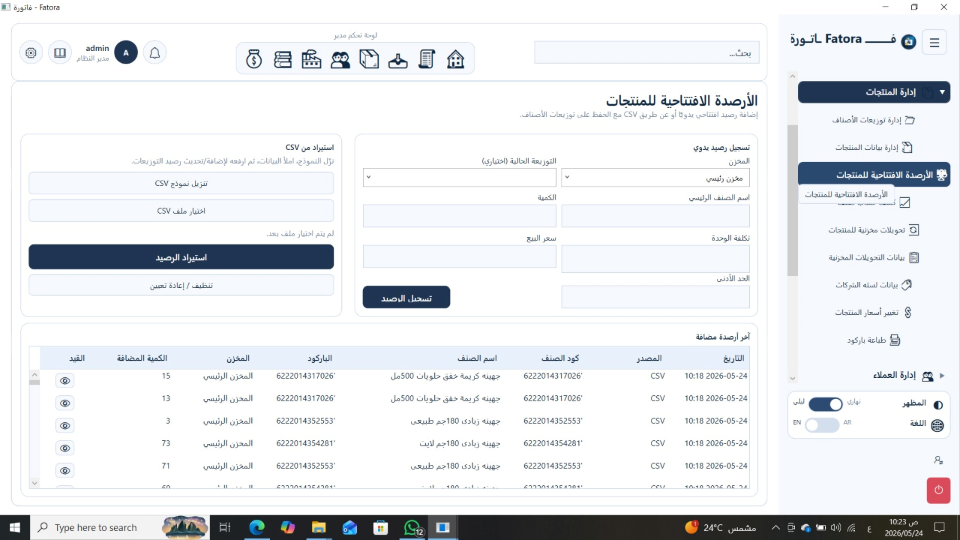Focus the سعر البيع input field

459,257
